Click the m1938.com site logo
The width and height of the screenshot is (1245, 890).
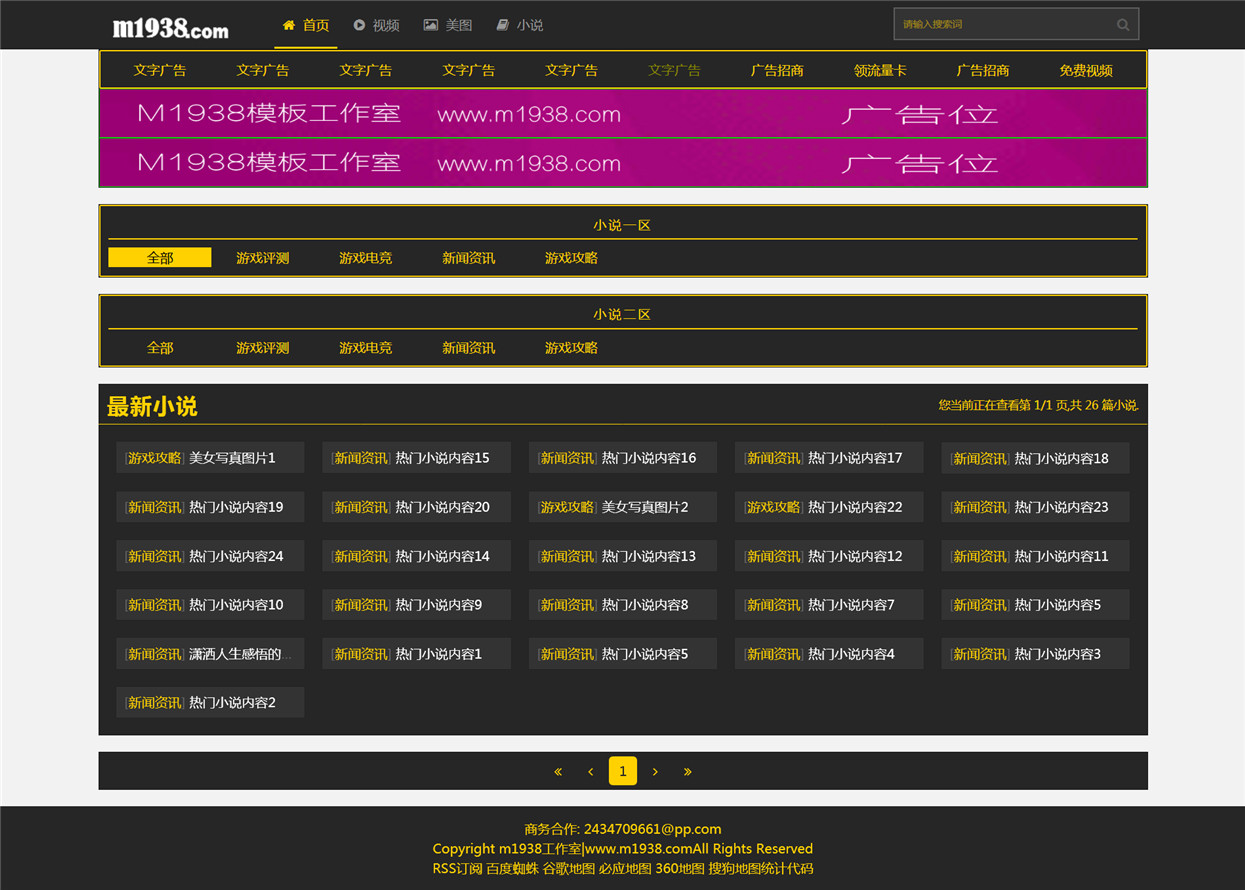click(170, 27)
